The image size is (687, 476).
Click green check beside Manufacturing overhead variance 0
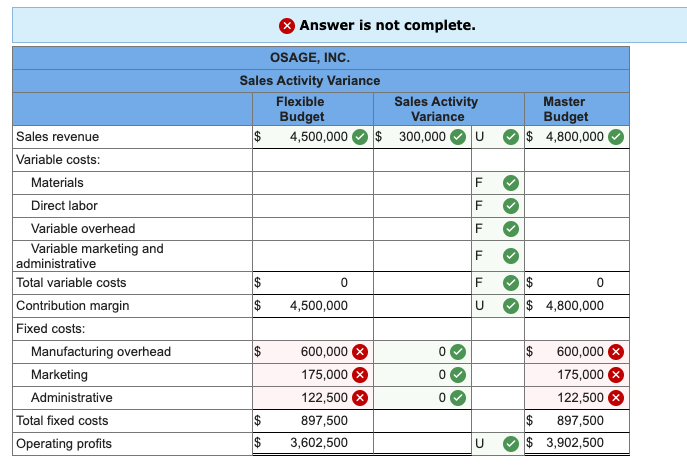pyautogui.click(x=458, y=352)
